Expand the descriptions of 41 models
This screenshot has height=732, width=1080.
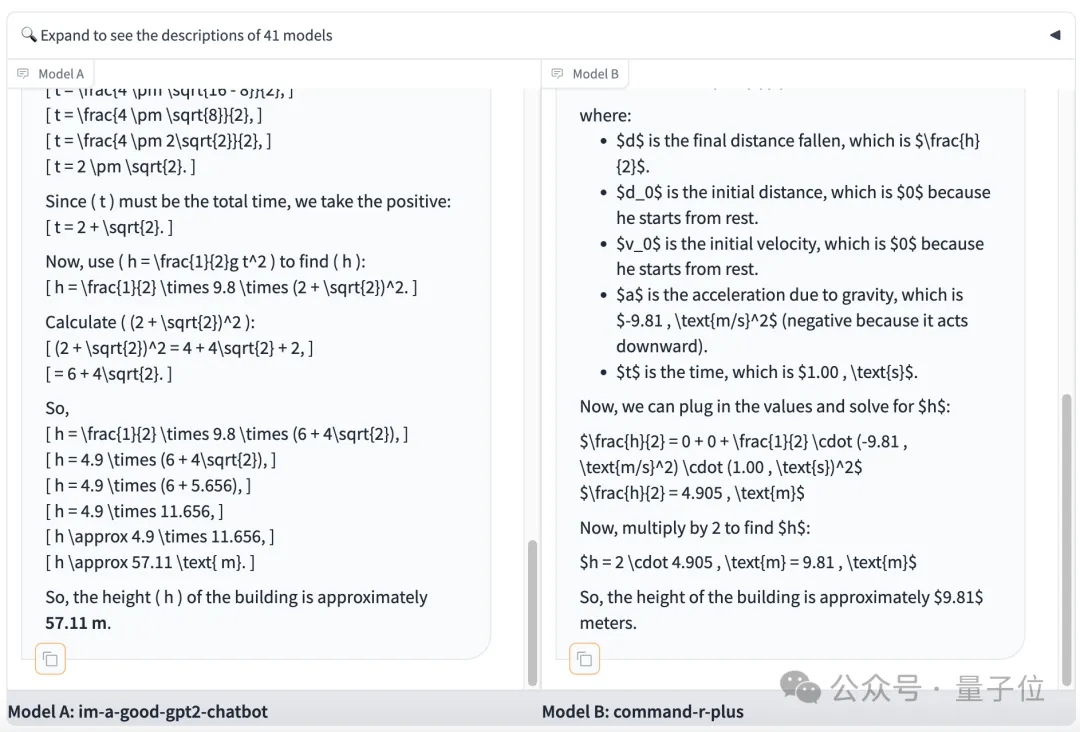point(186,35)
